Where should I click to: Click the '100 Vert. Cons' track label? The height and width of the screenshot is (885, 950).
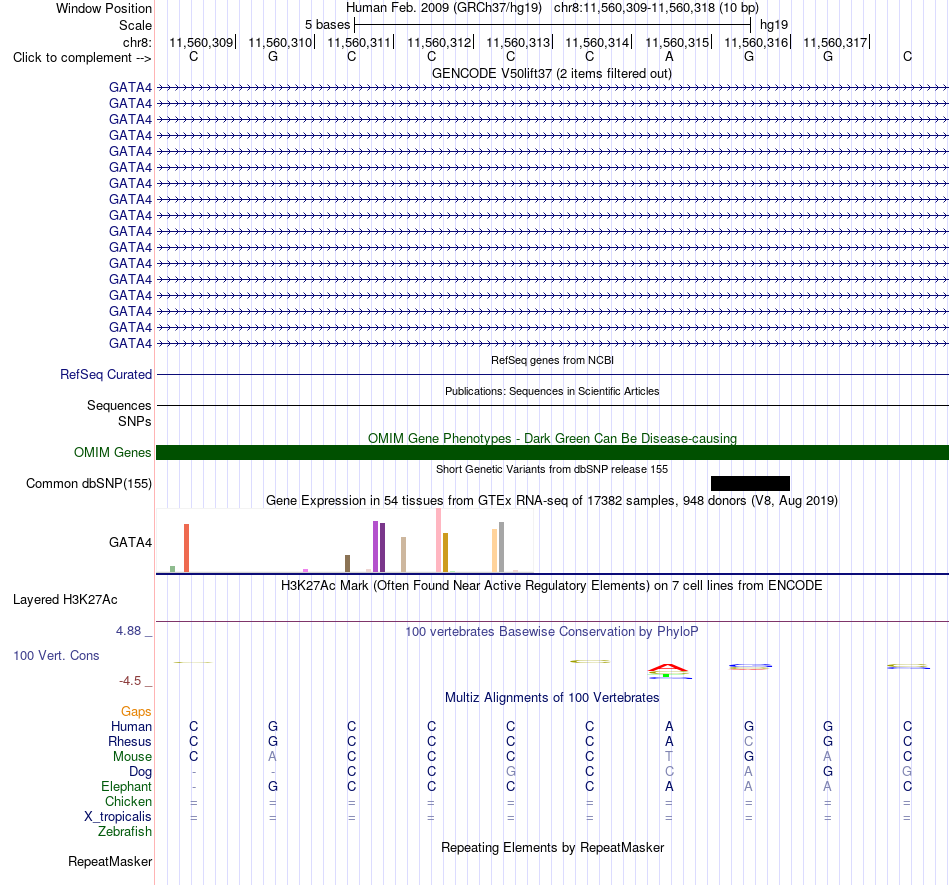point(56,655)
